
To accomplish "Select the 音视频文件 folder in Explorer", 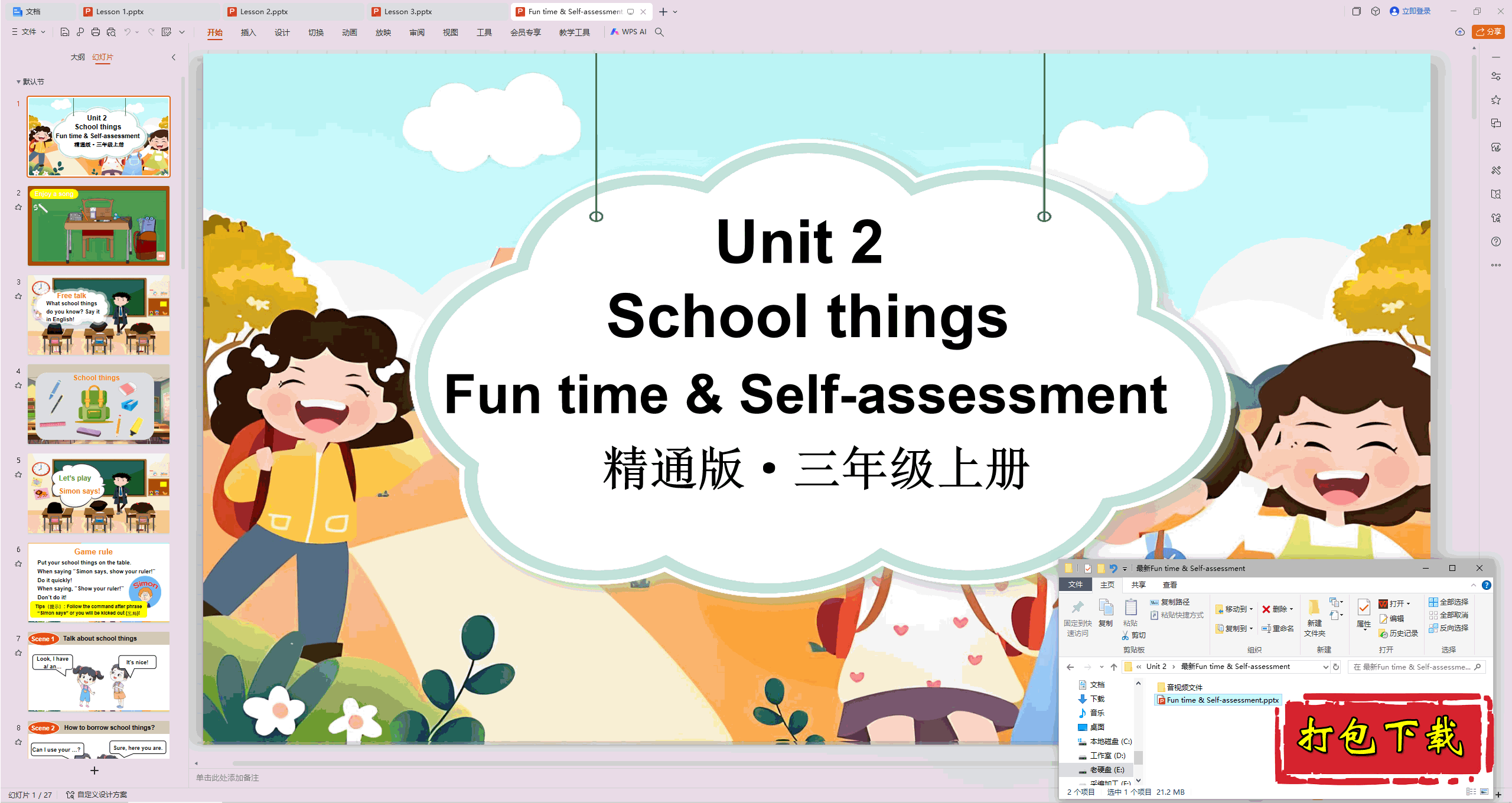I will click(x=1180, y=687).
